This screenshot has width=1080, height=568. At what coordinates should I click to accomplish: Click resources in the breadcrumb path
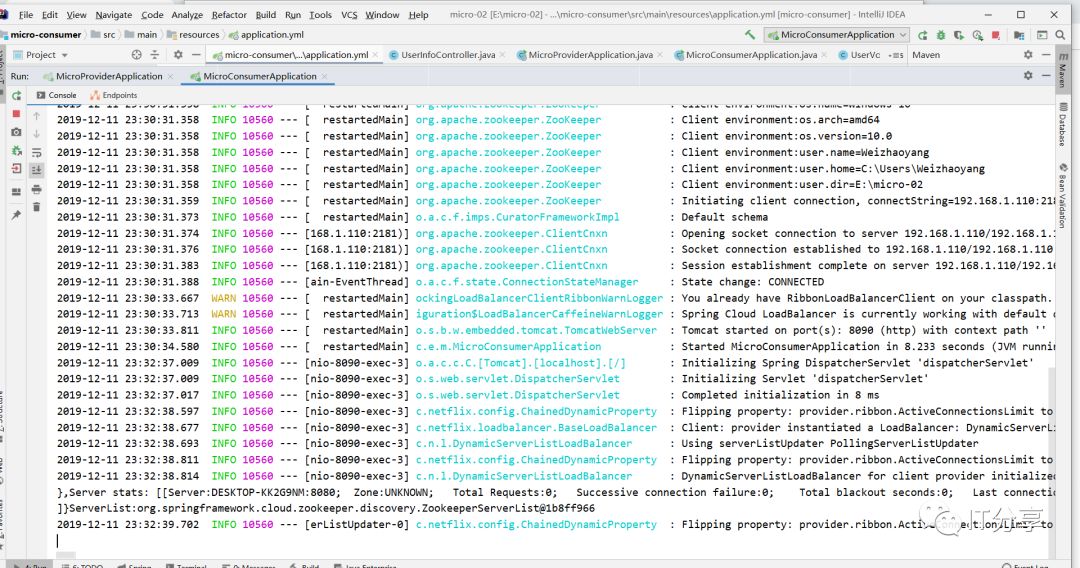[199, 34]
